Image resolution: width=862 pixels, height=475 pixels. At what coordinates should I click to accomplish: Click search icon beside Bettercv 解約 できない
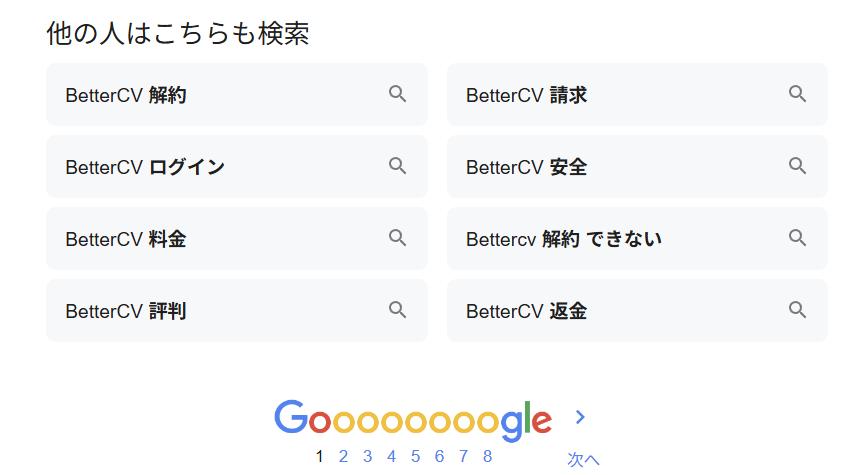click(797, 238)
